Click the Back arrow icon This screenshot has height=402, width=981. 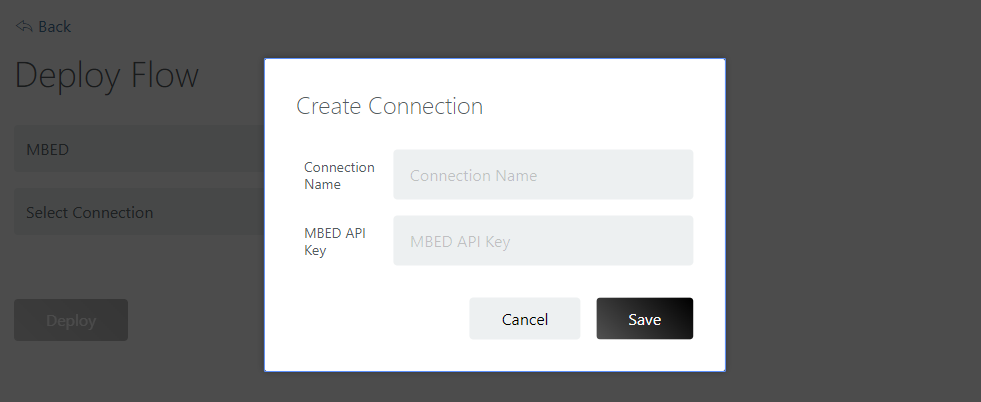coord(24,26)
